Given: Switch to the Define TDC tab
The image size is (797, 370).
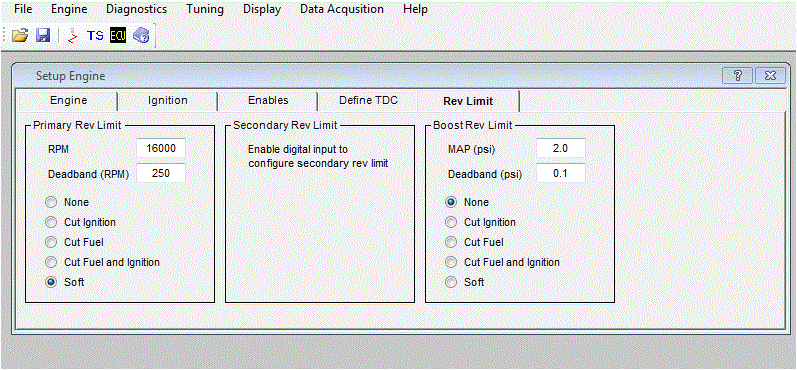Looking at the screenshot, I should coord(368,101).
